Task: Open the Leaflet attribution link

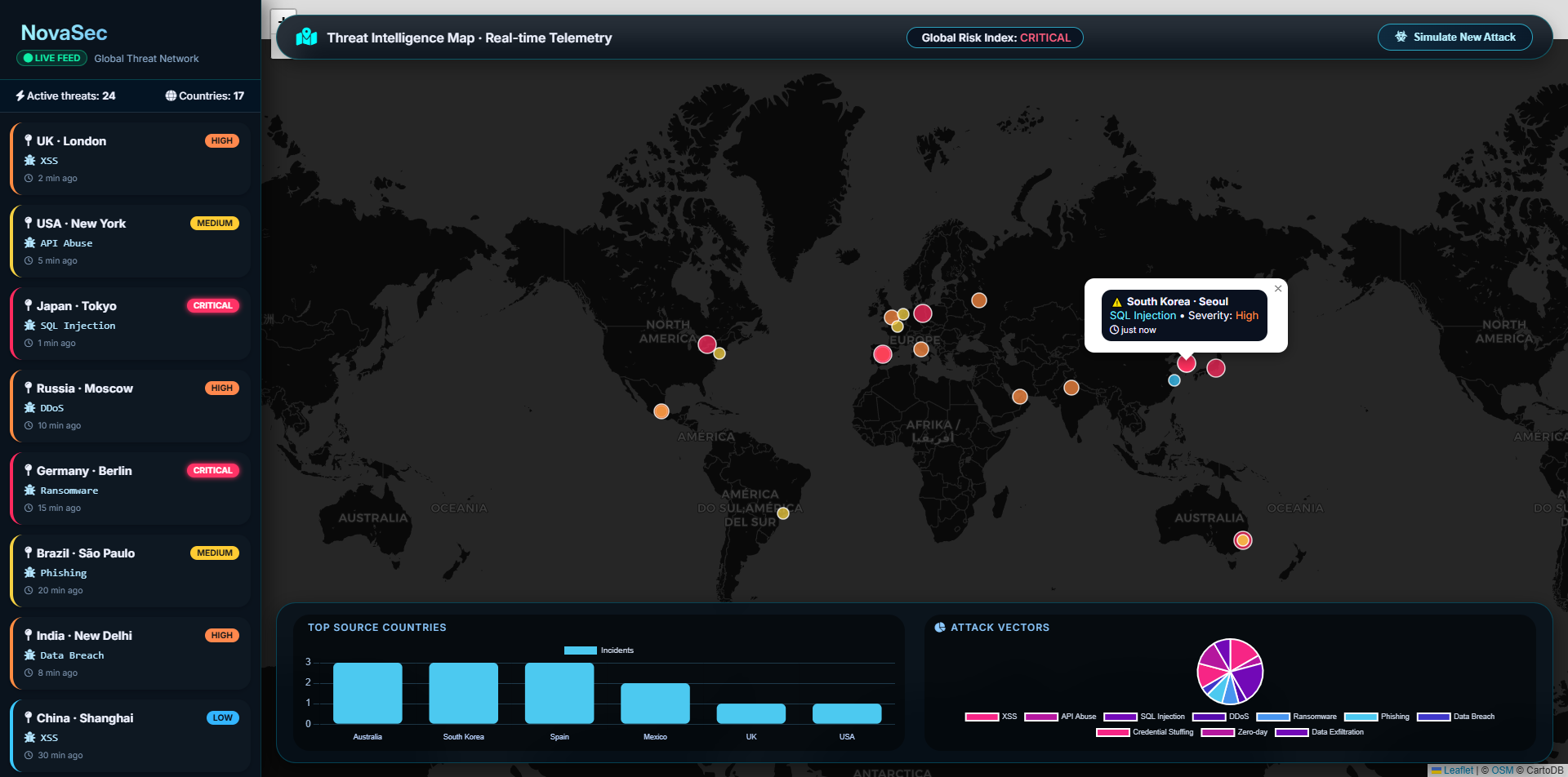Action: tap(1459, 770)
